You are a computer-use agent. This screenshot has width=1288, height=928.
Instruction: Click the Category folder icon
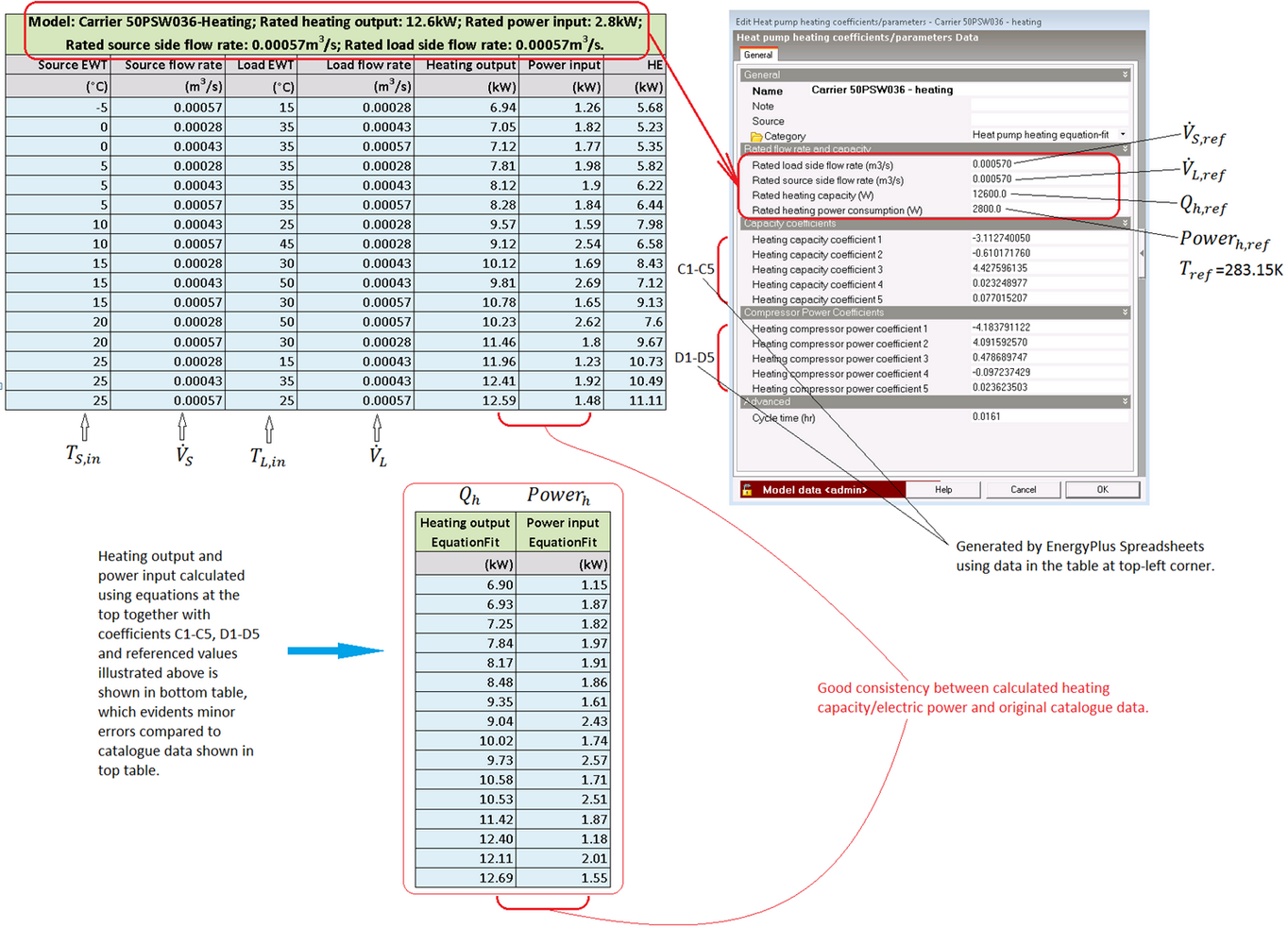point(756,137)
